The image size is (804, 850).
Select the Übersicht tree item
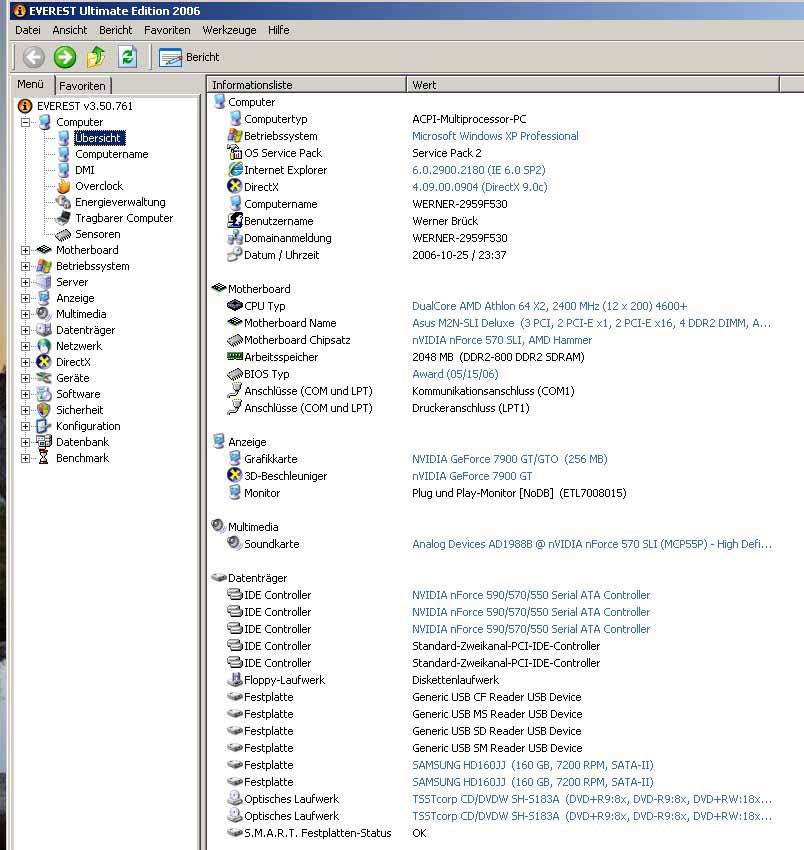point(98,138)
